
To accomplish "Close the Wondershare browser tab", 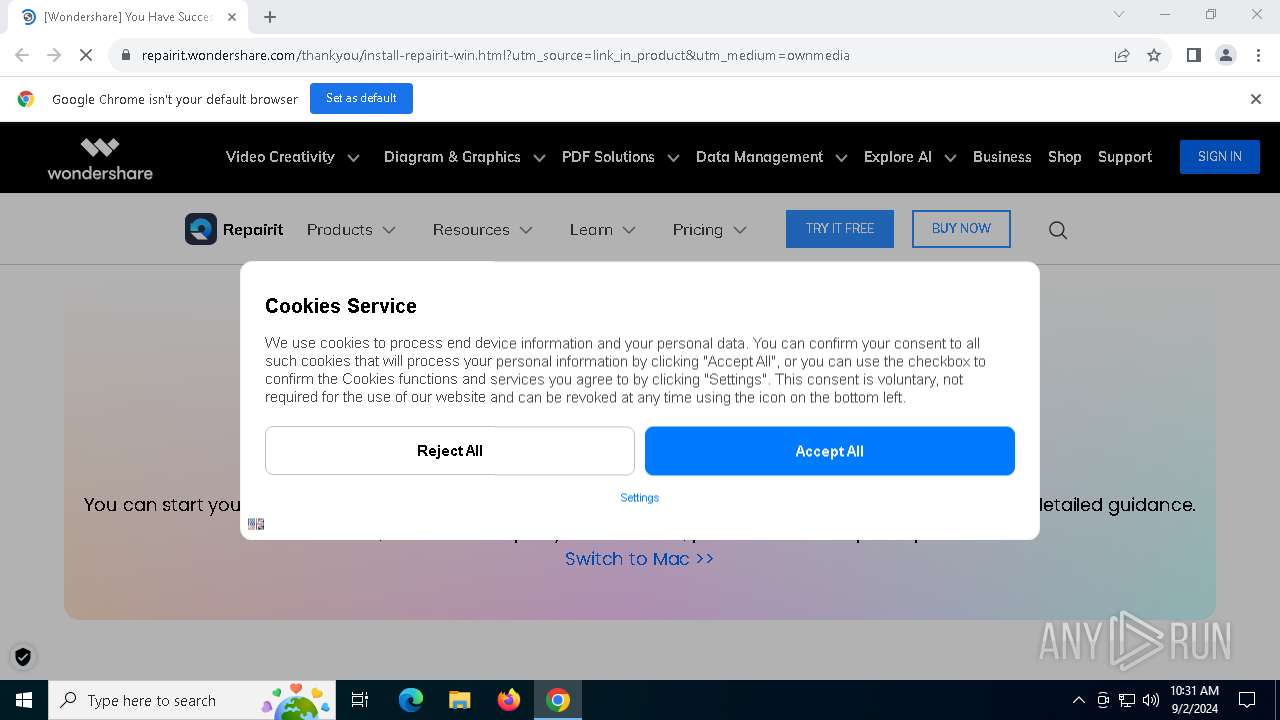I will click(x=232, y=17).
